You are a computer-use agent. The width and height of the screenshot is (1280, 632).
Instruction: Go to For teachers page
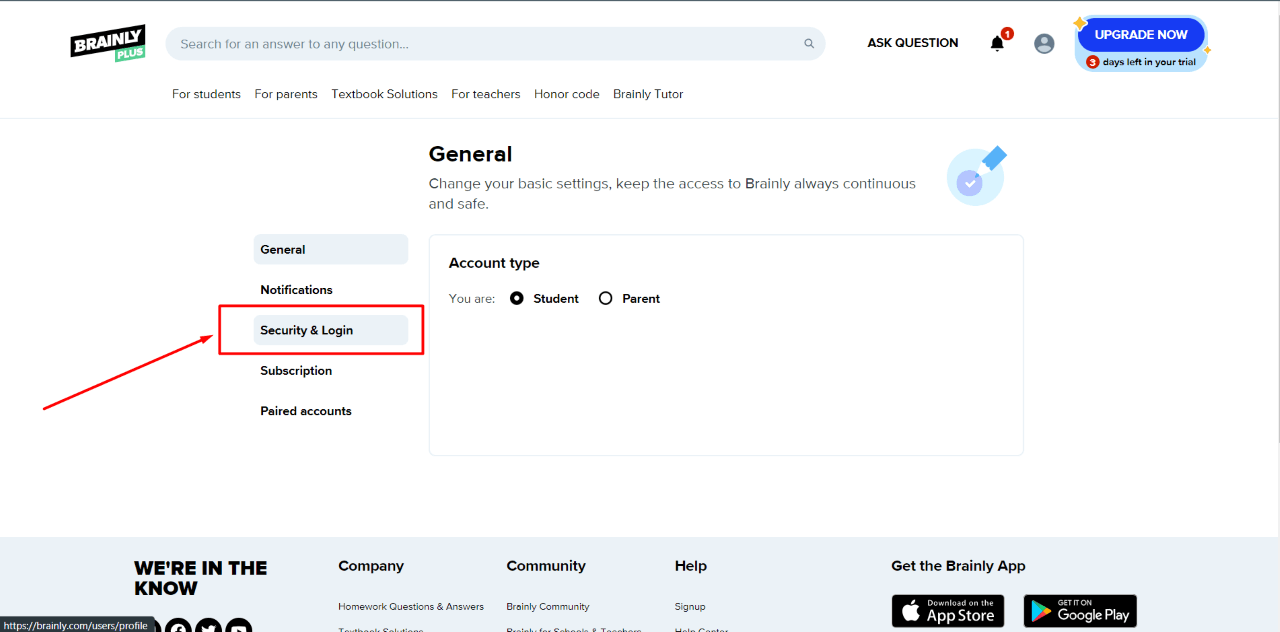[x=486, y=94]
